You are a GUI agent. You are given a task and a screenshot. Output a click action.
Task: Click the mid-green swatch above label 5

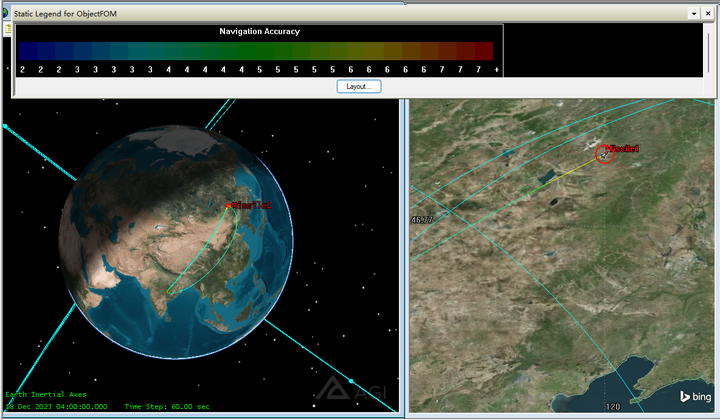pyautogui.click(x=259, y=51)
